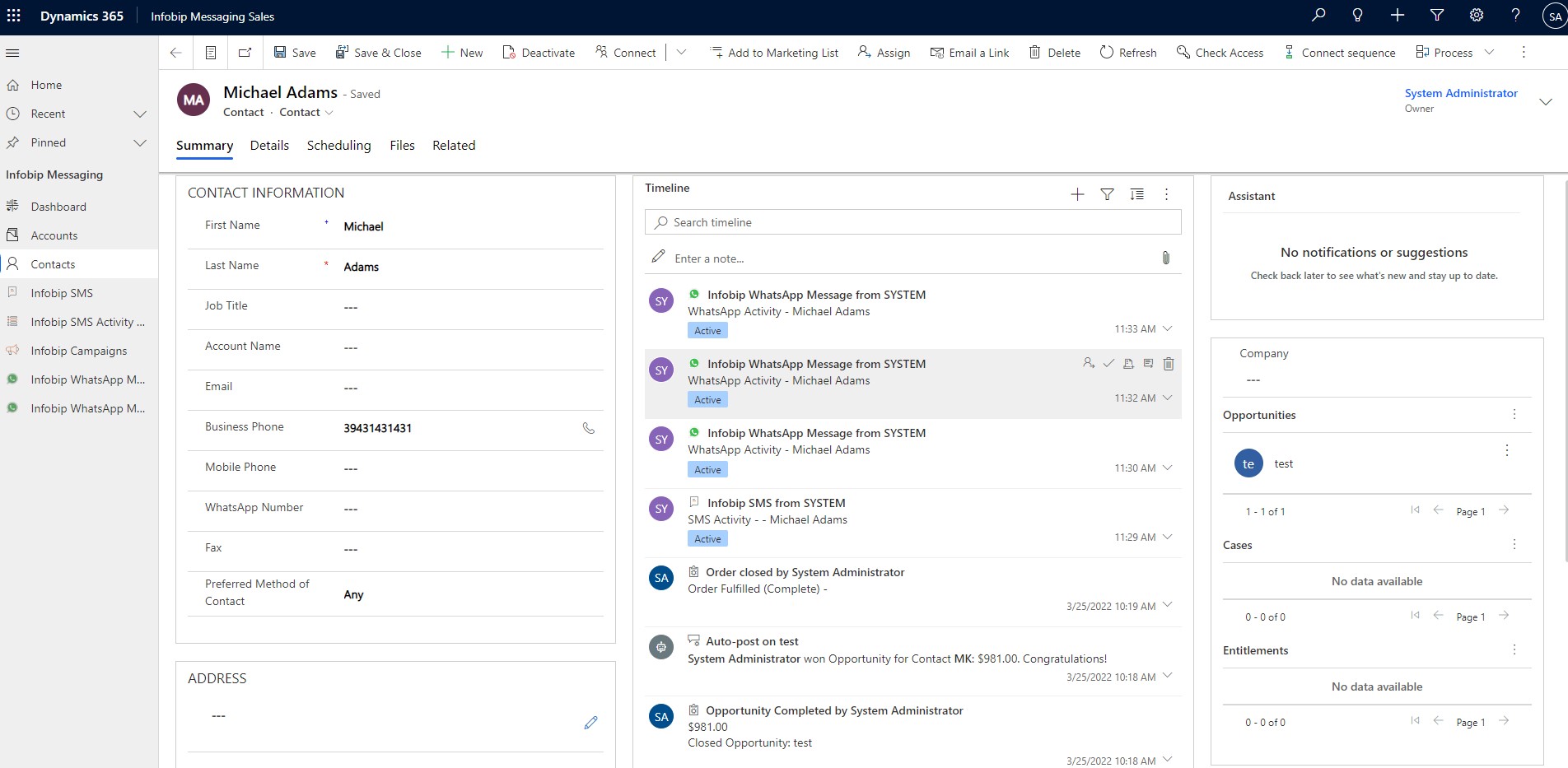The image size is (1568, 768).
Task: Click the phone icon beside Business Phone
Action: (588, 428)
